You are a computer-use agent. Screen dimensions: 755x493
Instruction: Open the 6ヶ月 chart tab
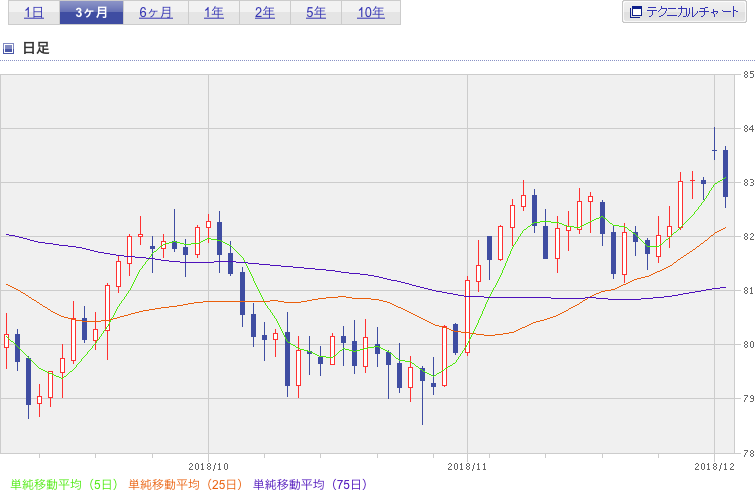156,13
